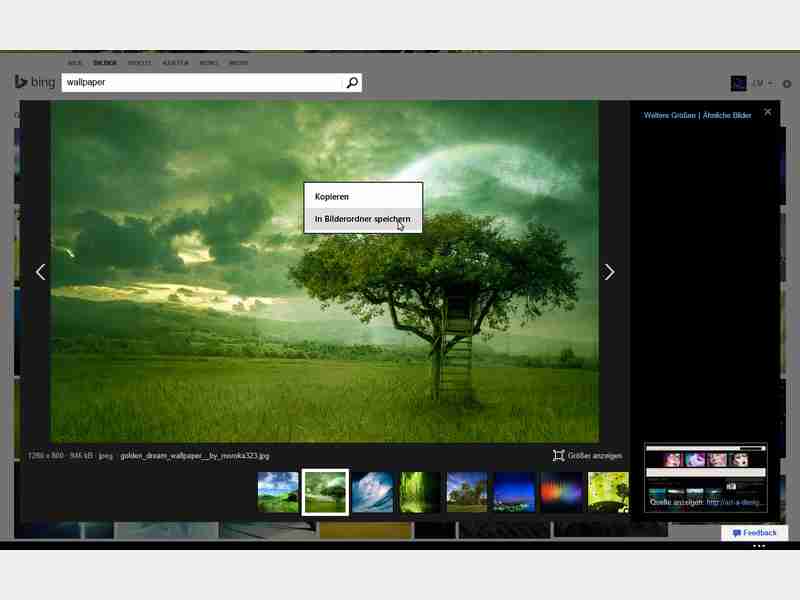The width and height of the screenshot is (800, 600).
Task: Open the Weitere Größen link
Action: tap(669, 115)
